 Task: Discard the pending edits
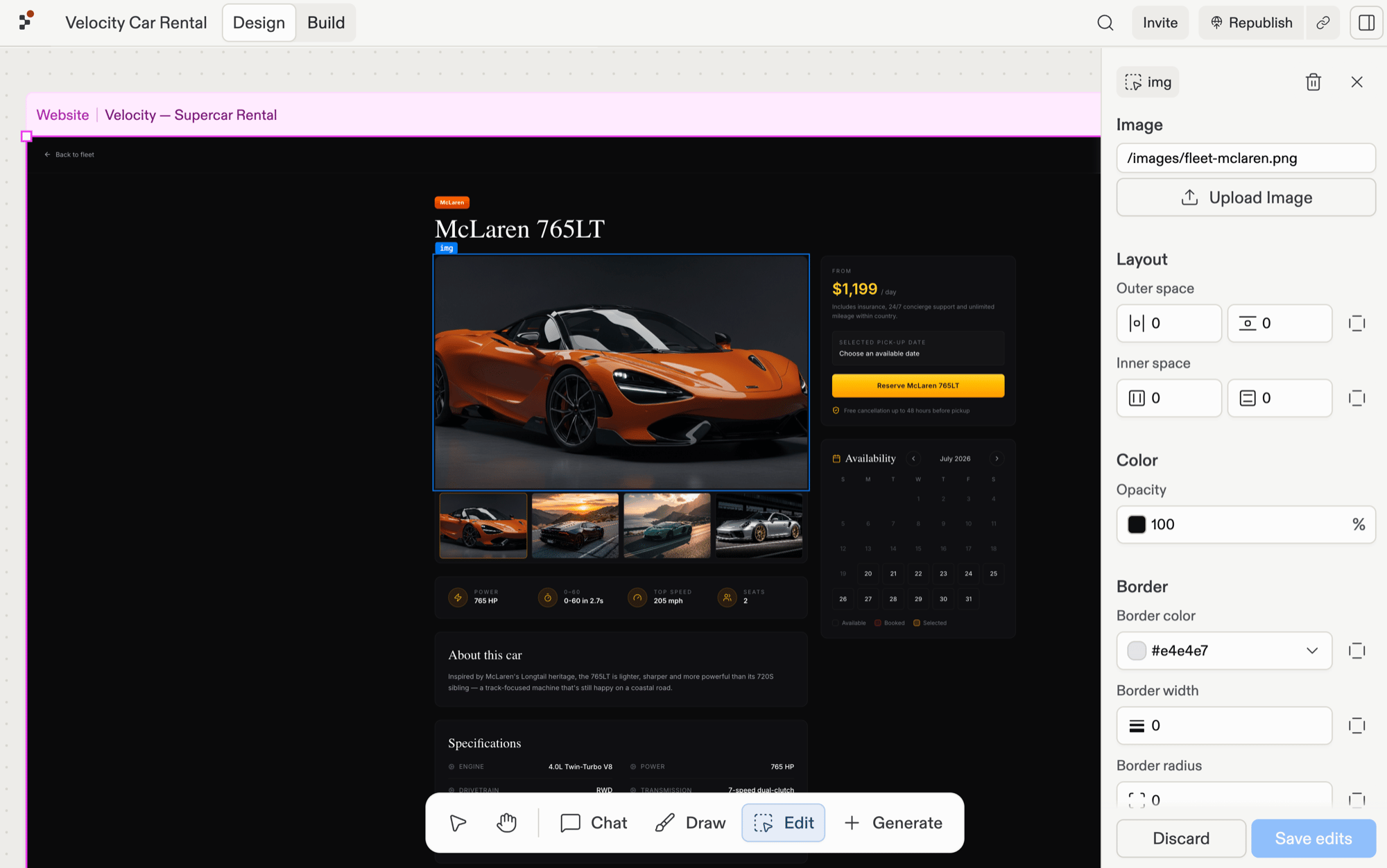tap(1181, 838)
